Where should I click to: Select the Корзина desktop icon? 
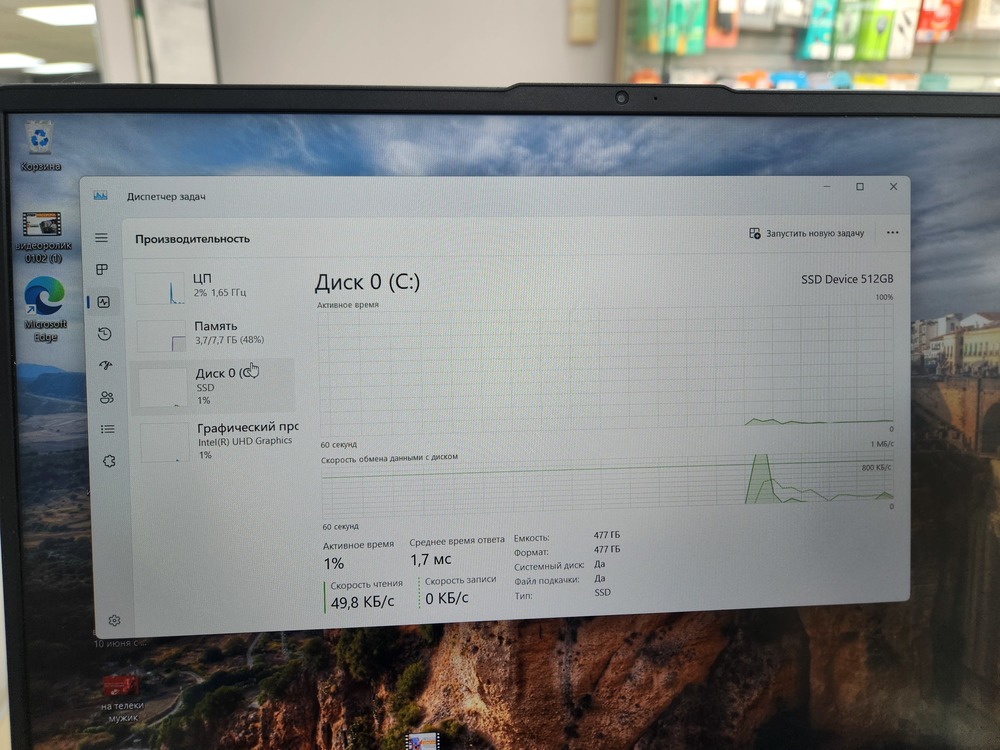pos(40,145)
